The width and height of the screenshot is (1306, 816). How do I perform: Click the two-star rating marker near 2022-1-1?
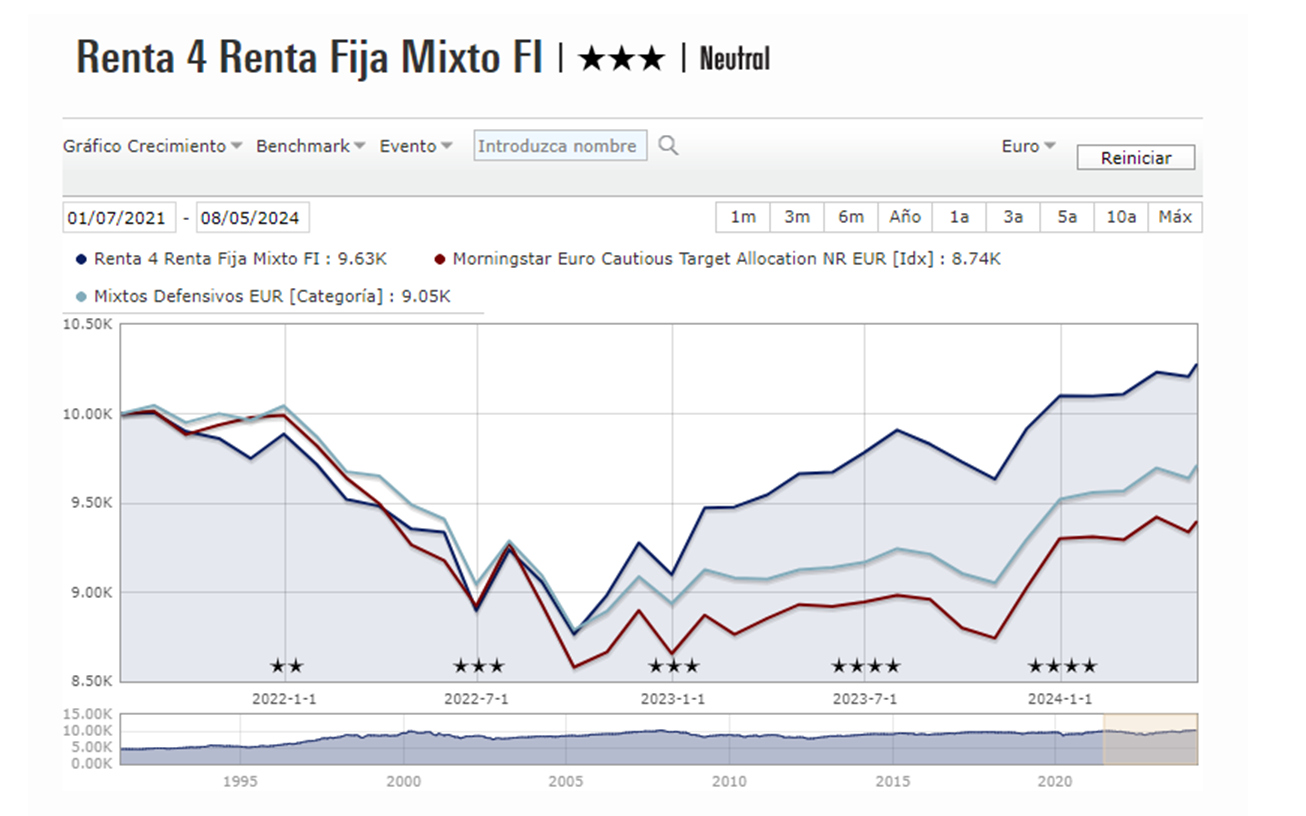click(286, 666)
